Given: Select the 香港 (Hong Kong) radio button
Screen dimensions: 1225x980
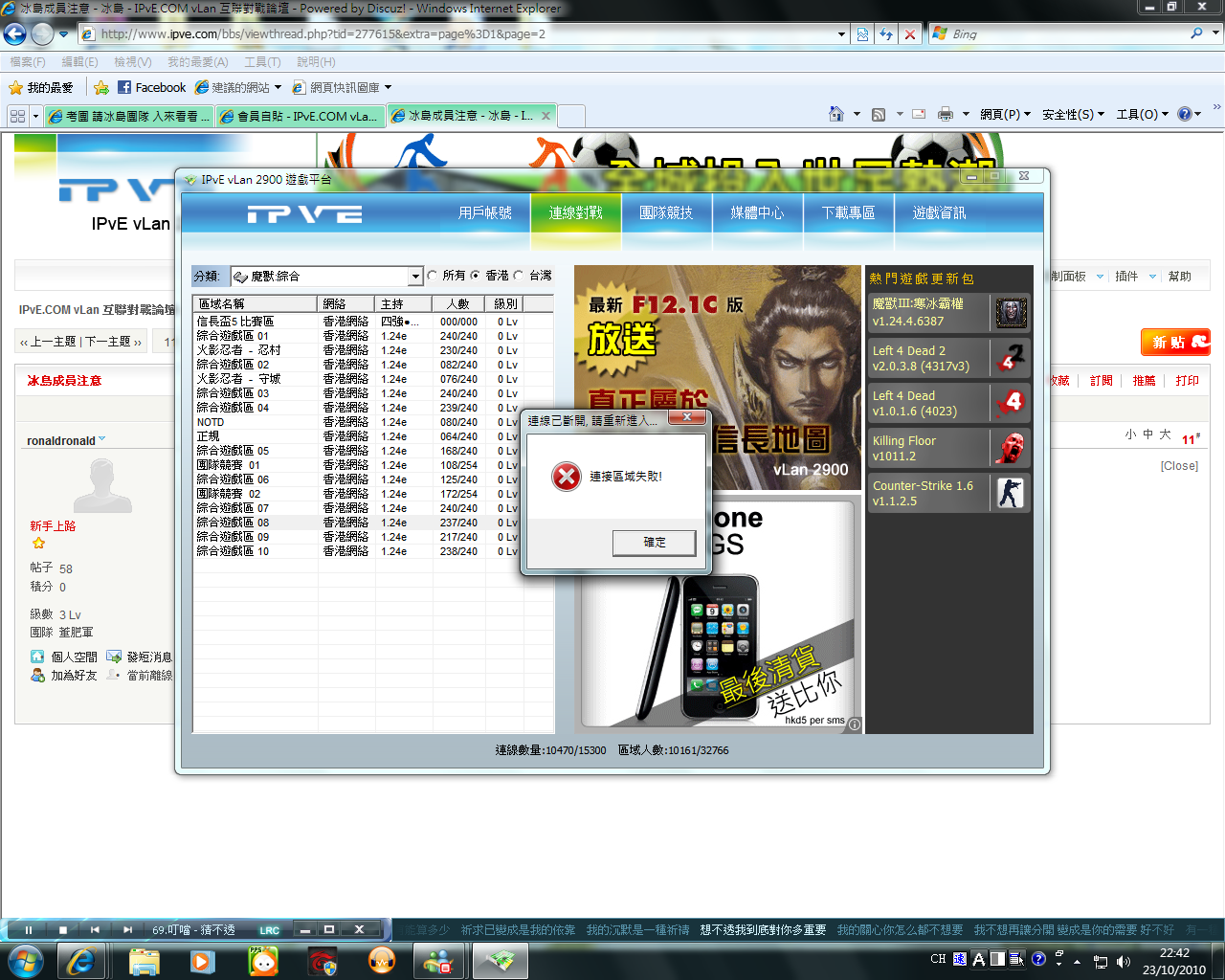Looking at the screenshot, I should click(476, 276).
